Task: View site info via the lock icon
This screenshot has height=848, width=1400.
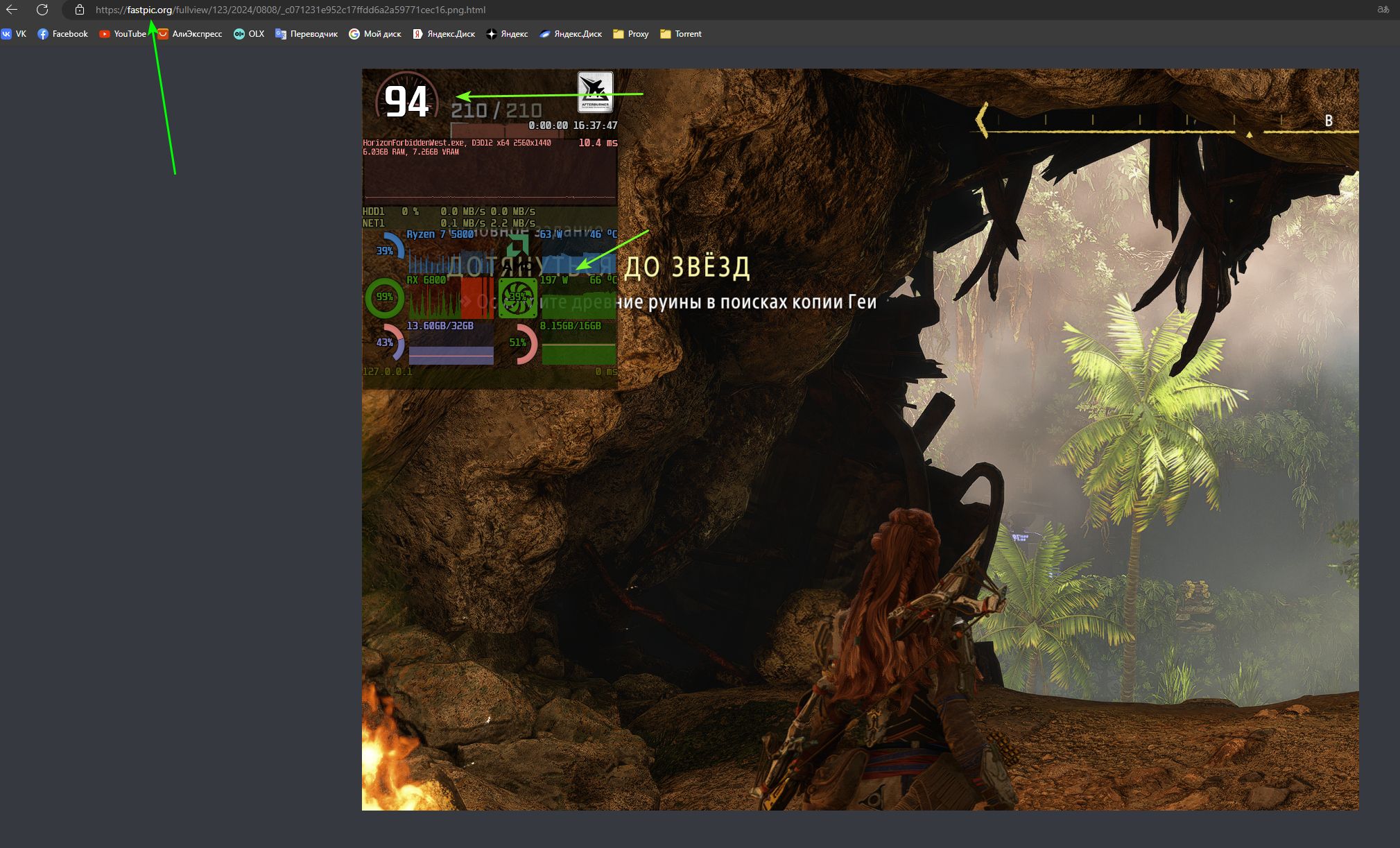Action: (80, 10)
